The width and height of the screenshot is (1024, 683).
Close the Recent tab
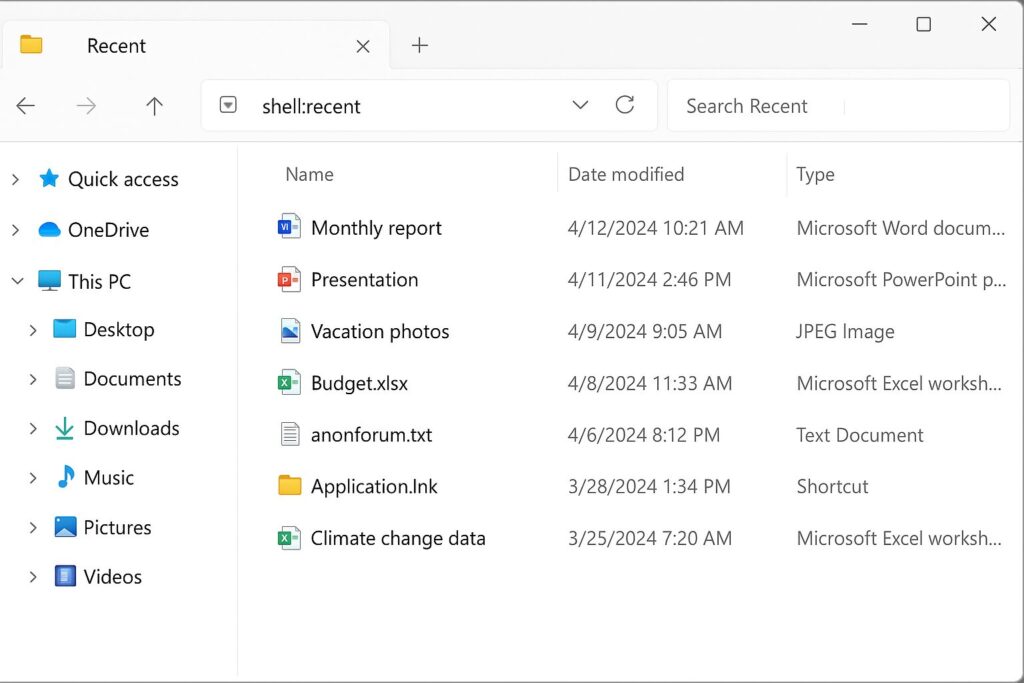click(x=363, y=46)
